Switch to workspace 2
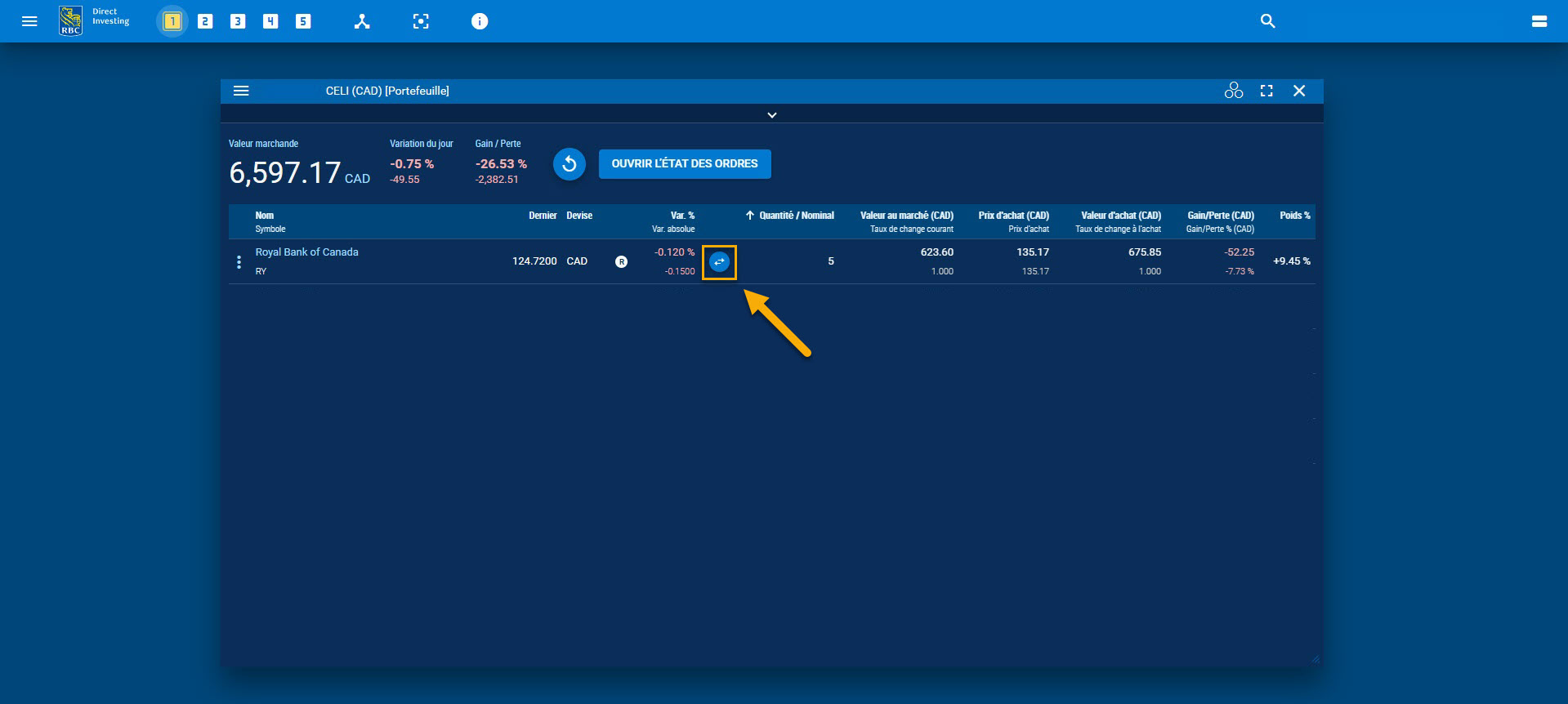1568x704 pixels. tap(205, 21)
